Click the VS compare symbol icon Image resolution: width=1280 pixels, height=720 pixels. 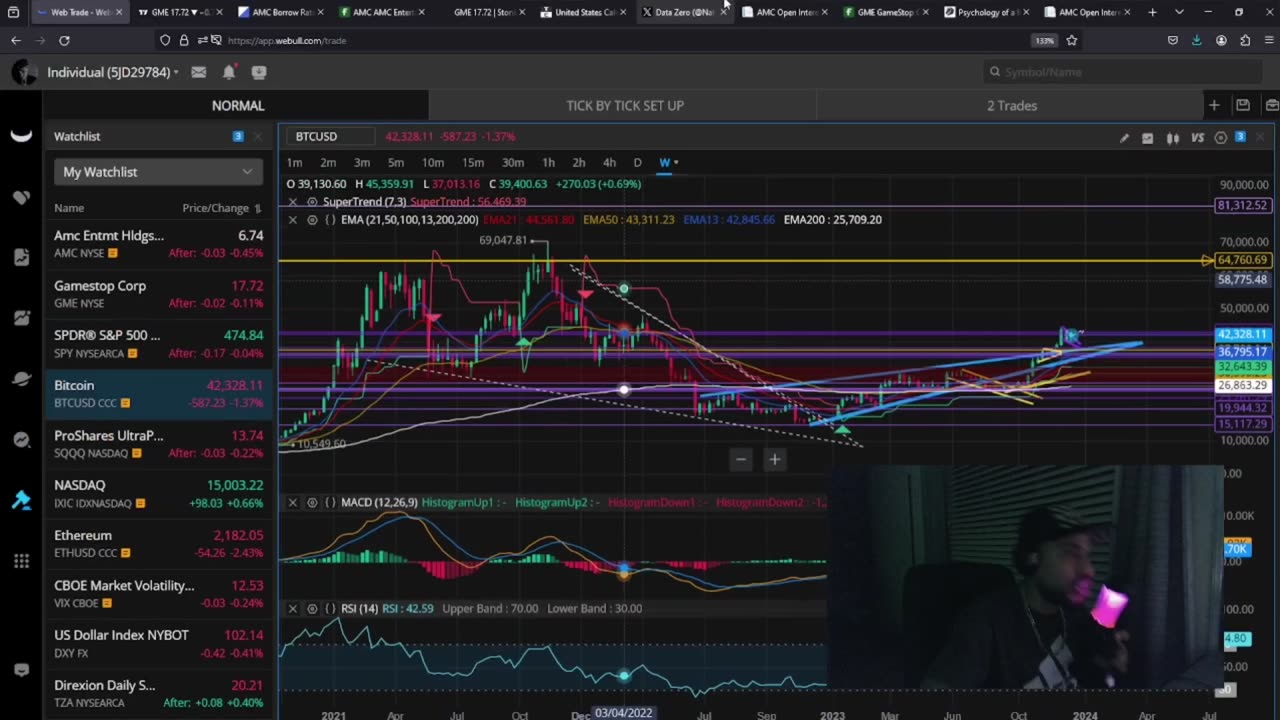1197,138
